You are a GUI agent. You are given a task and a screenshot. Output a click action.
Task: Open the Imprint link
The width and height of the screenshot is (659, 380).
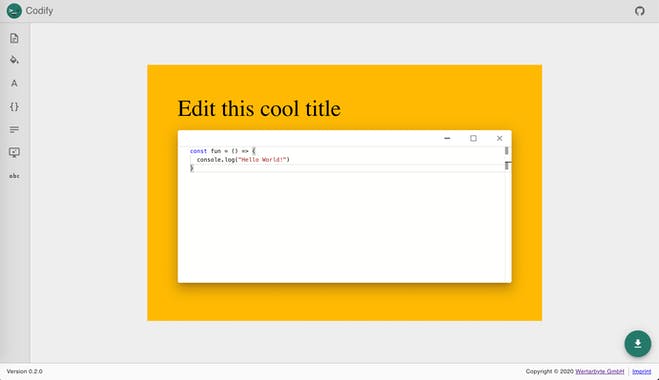(x=641, y=372)
